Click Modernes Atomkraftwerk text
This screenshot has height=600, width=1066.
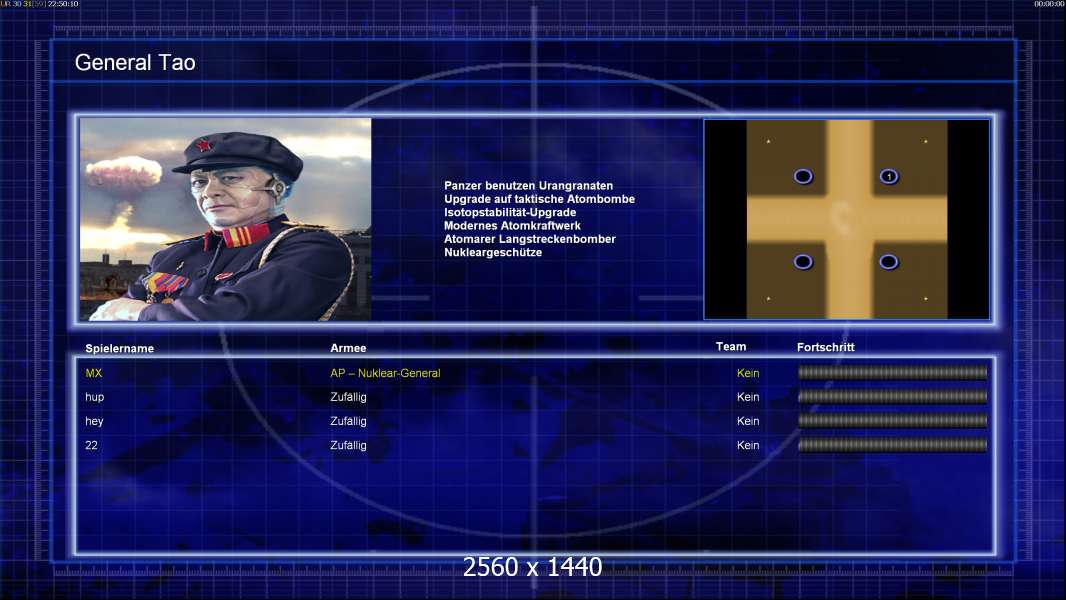512,226
